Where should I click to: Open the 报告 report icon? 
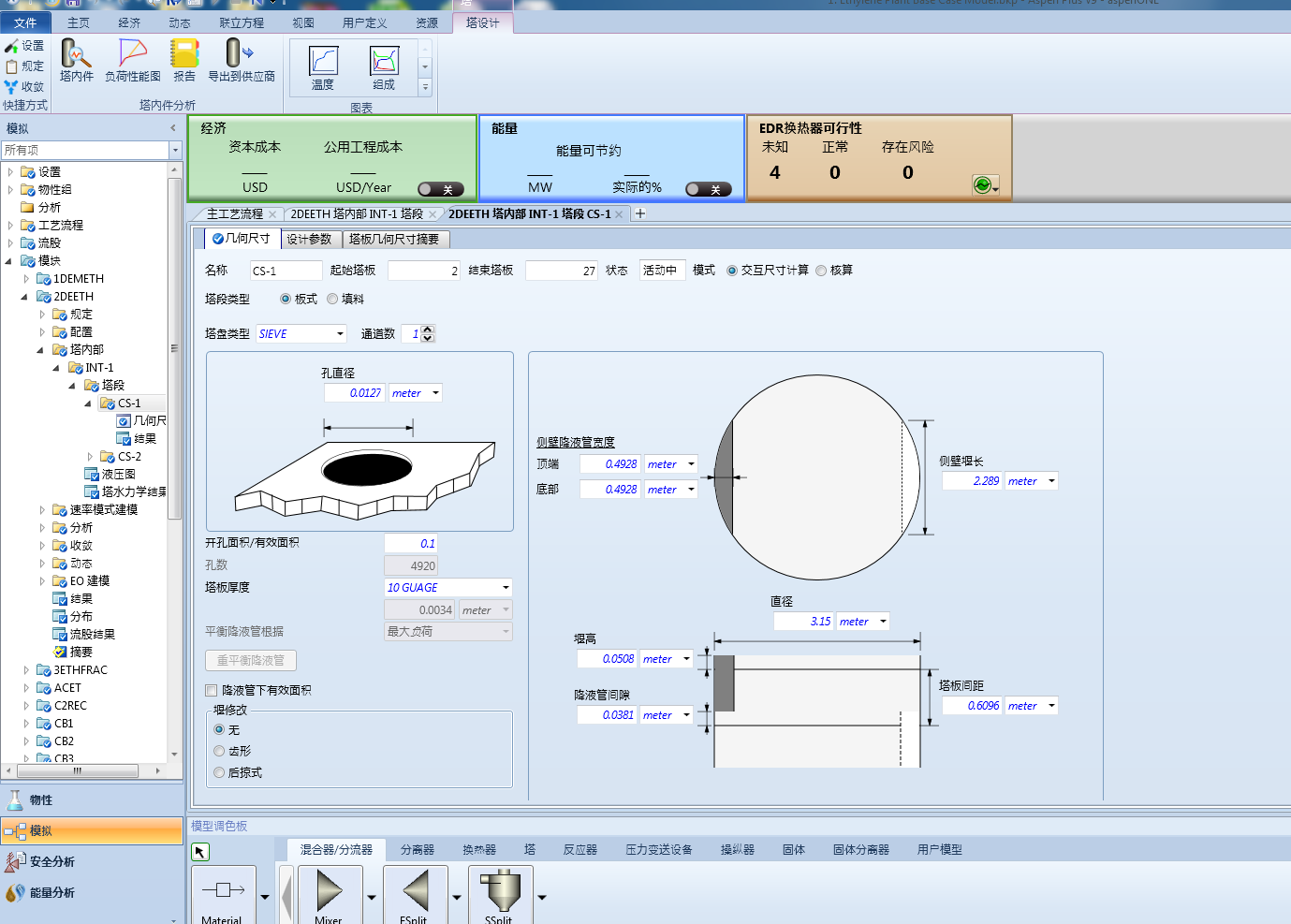184,60
